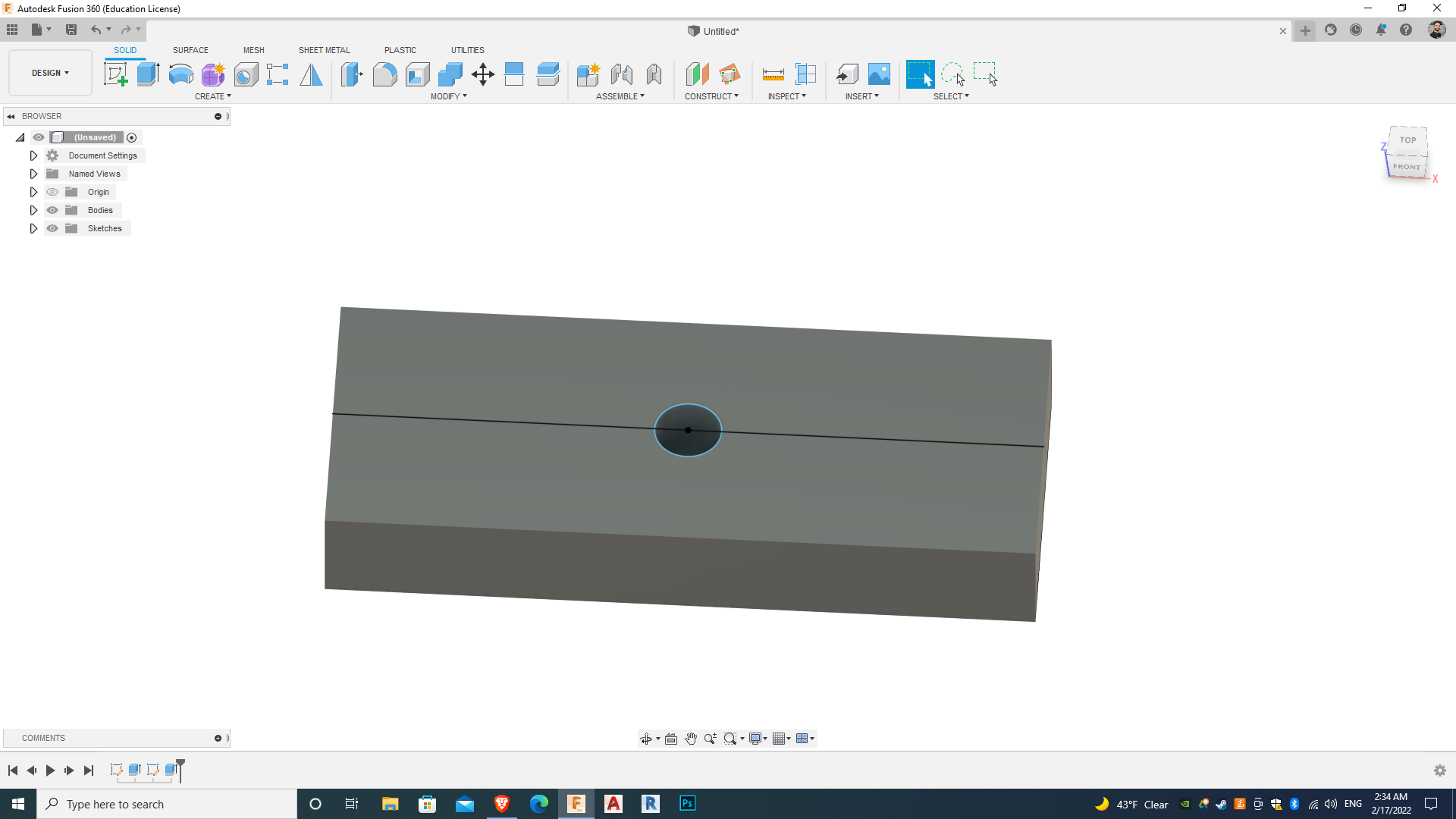1456x819 pixels.
Task: Click the Rectangular Pattern icon
Action: (278, 74)
